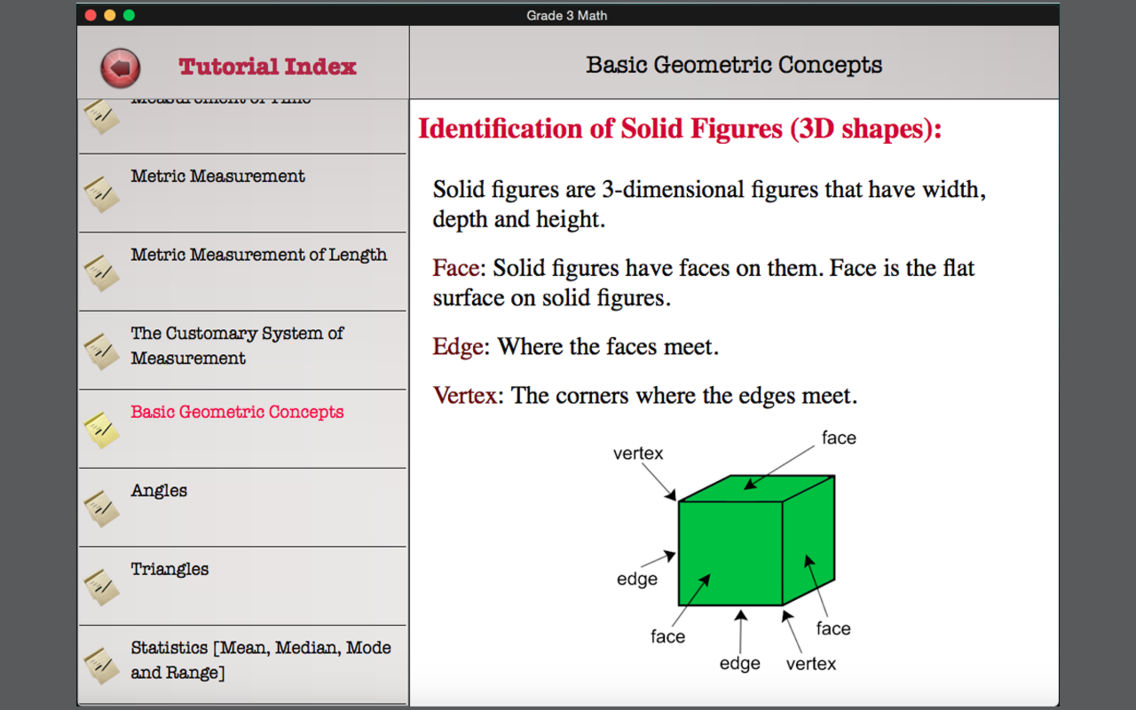Image resolution: width=1136 pixels, height=710 pixels.
Task: Toggle fullscreen with the green traffic light
Action: tap(127, 16)
